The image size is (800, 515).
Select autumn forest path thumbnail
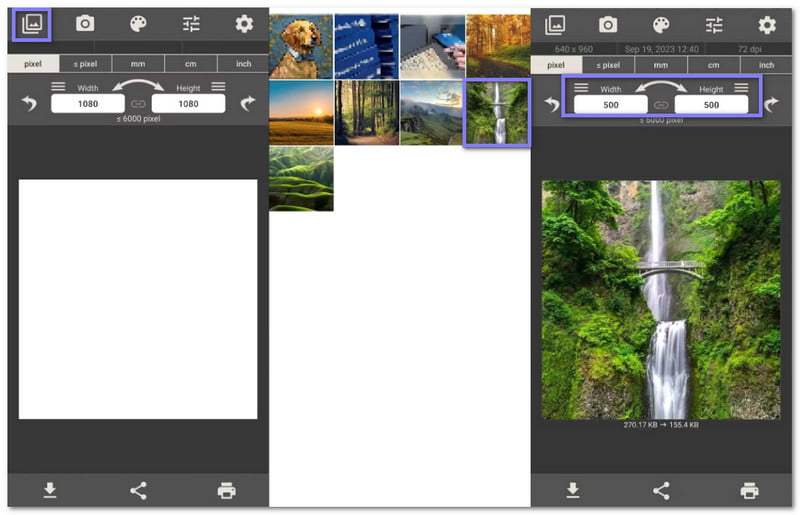pyautogui.click(x=498, y=45)
